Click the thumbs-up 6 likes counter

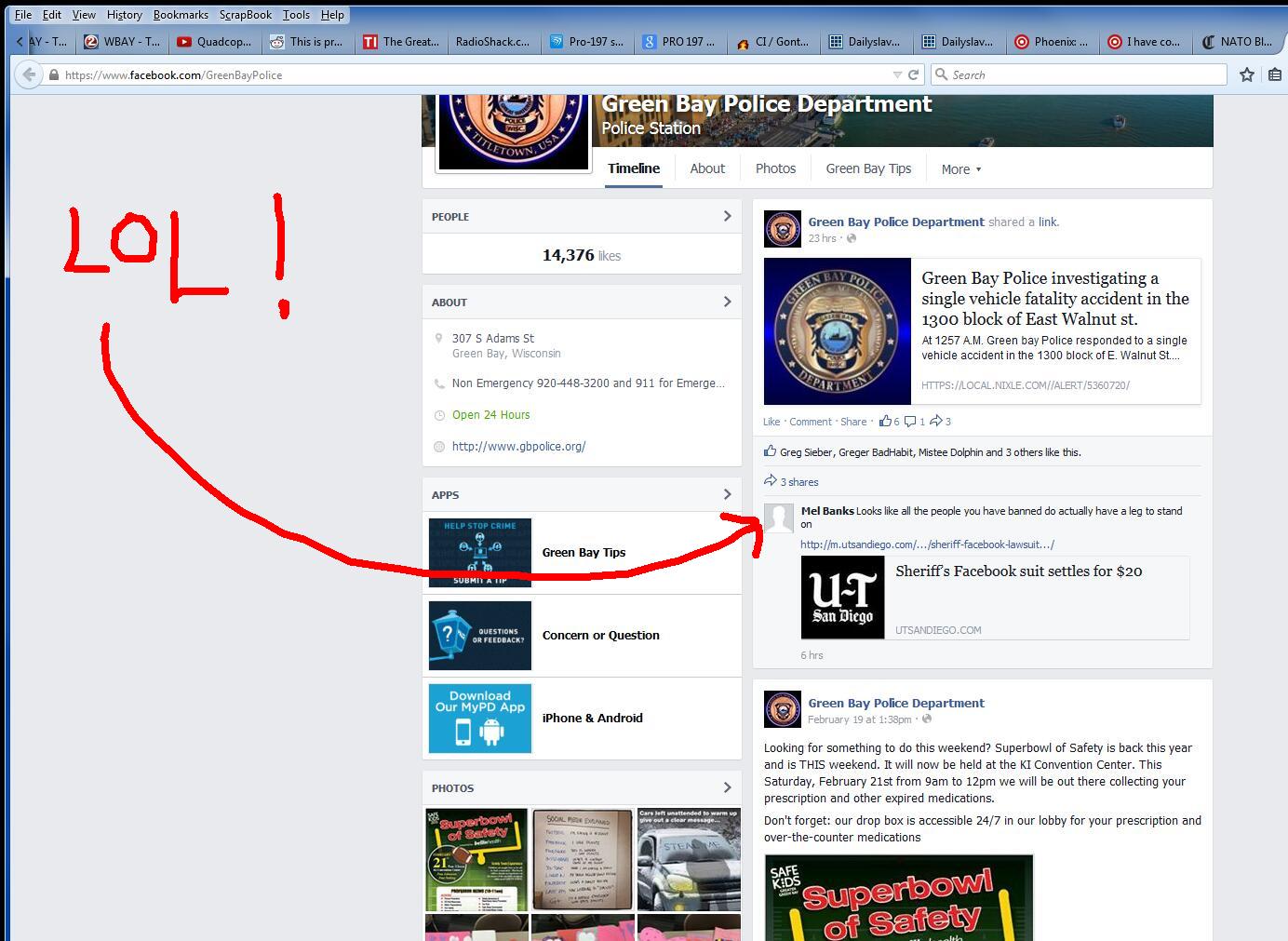[x=889, y=421]
